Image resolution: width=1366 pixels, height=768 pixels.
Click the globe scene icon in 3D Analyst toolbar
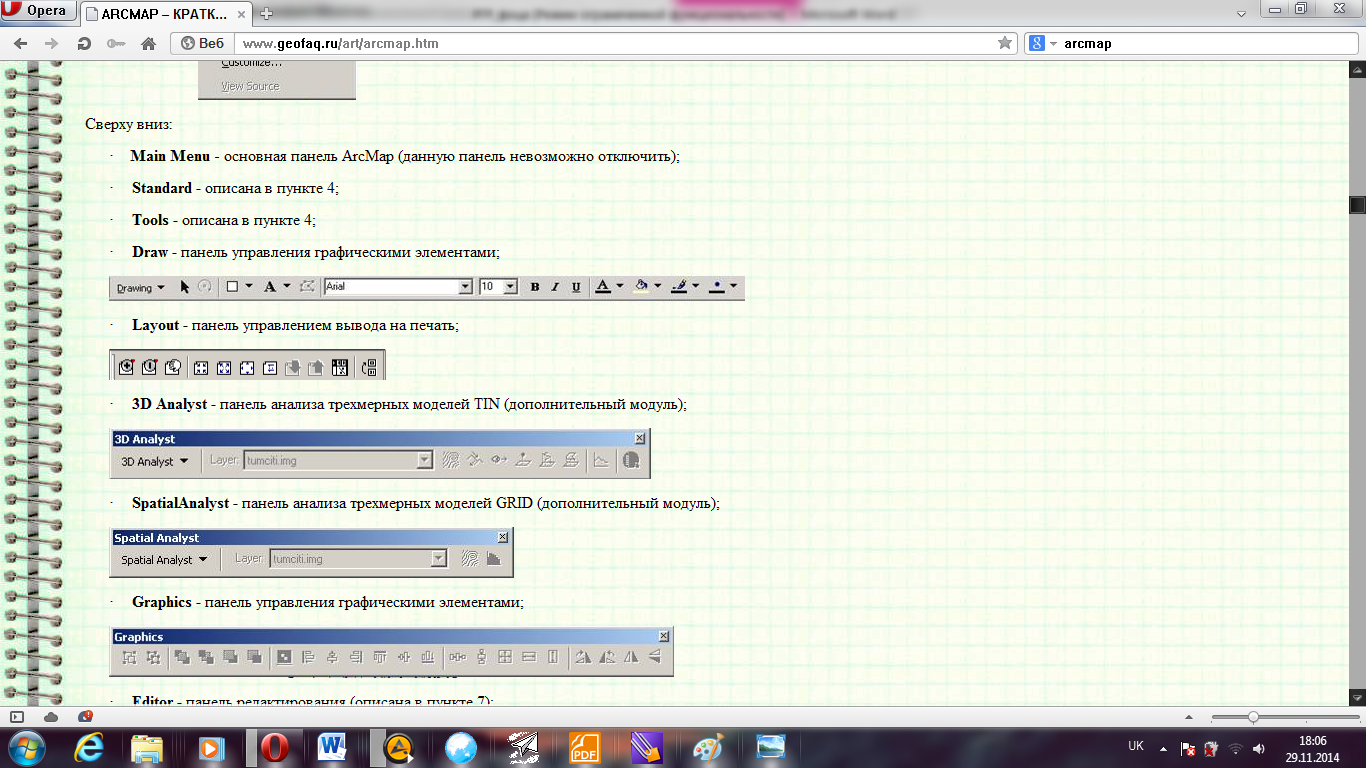(631, 461)
